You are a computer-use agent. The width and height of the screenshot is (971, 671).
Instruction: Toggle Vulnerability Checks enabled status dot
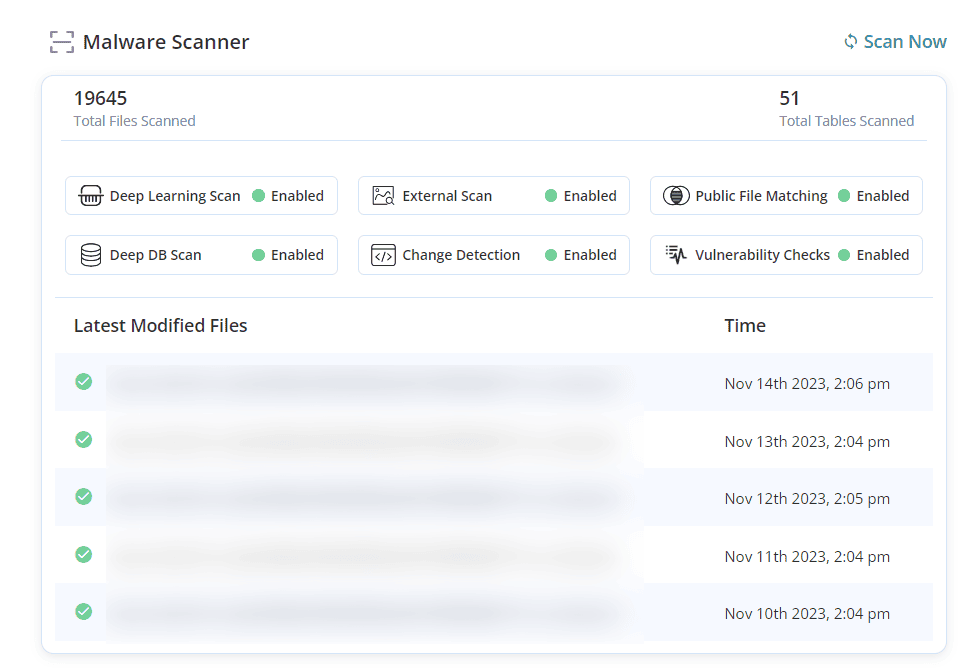pos(844,255)
